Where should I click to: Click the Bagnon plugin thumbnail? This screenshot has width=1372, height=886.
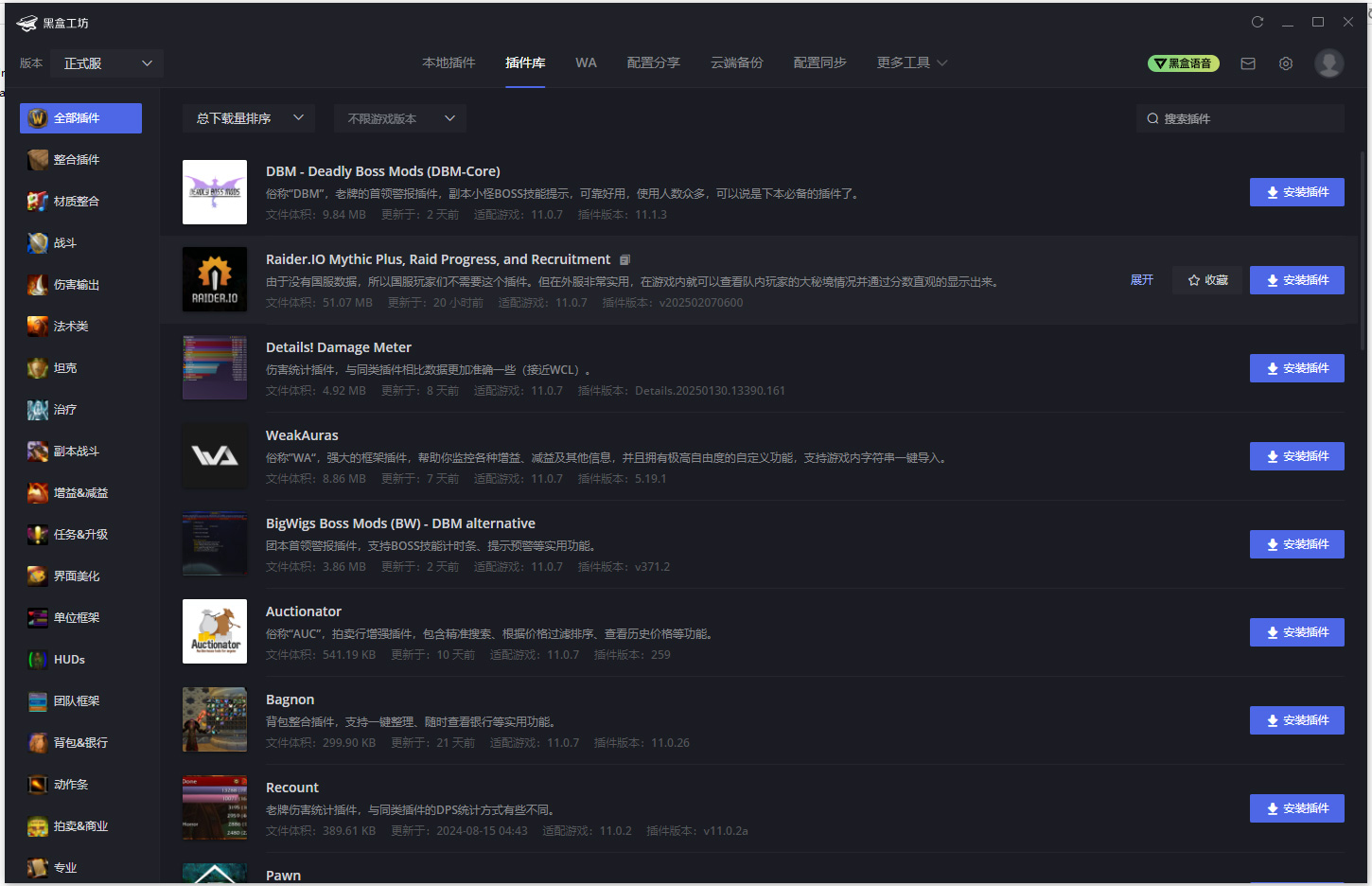(215, 720)
